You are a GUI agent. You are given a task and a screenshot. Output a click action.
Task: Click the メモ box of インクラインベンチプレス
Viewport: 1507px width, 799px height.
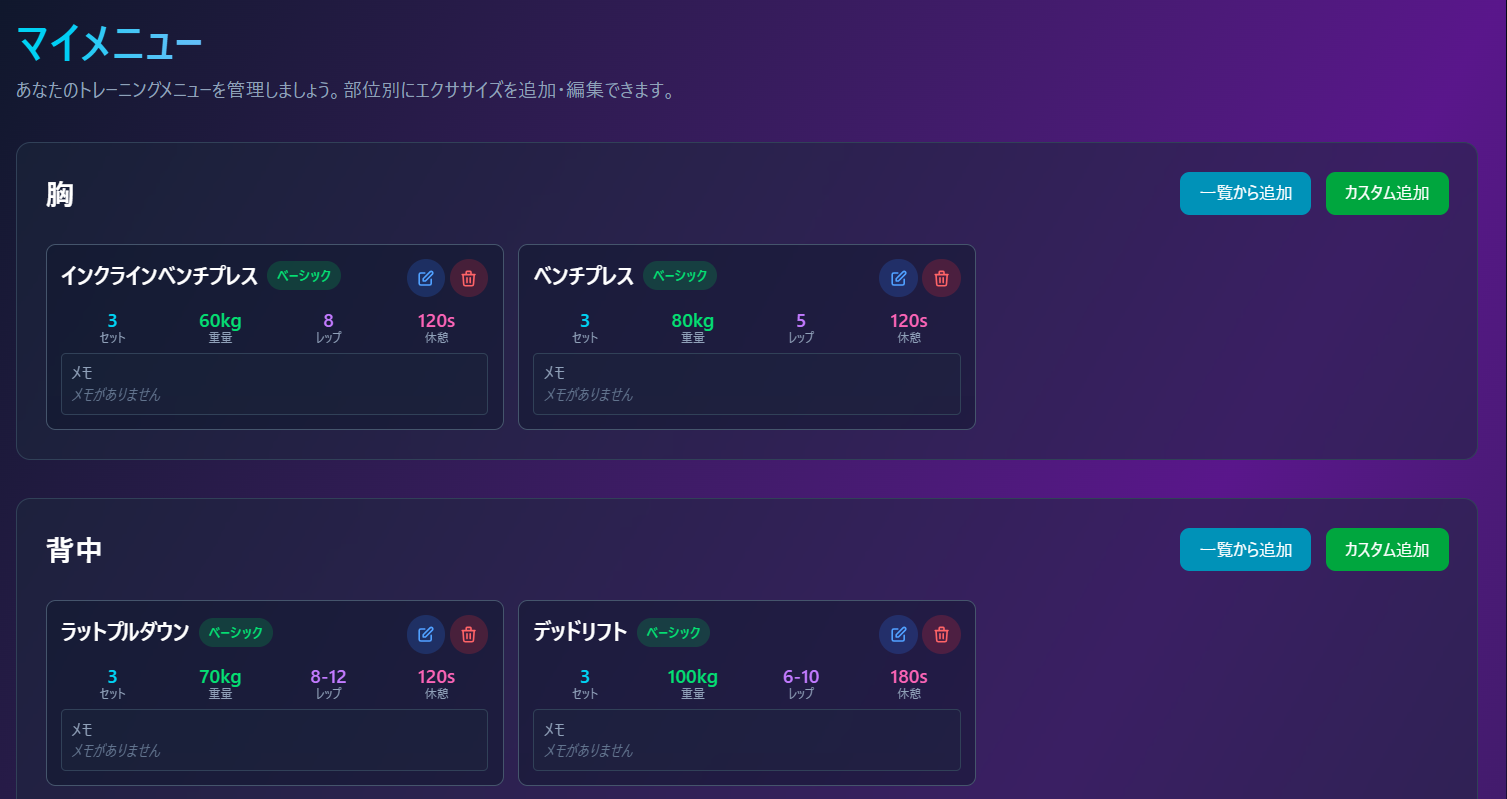pyautogui.click(x=274, y=384)
